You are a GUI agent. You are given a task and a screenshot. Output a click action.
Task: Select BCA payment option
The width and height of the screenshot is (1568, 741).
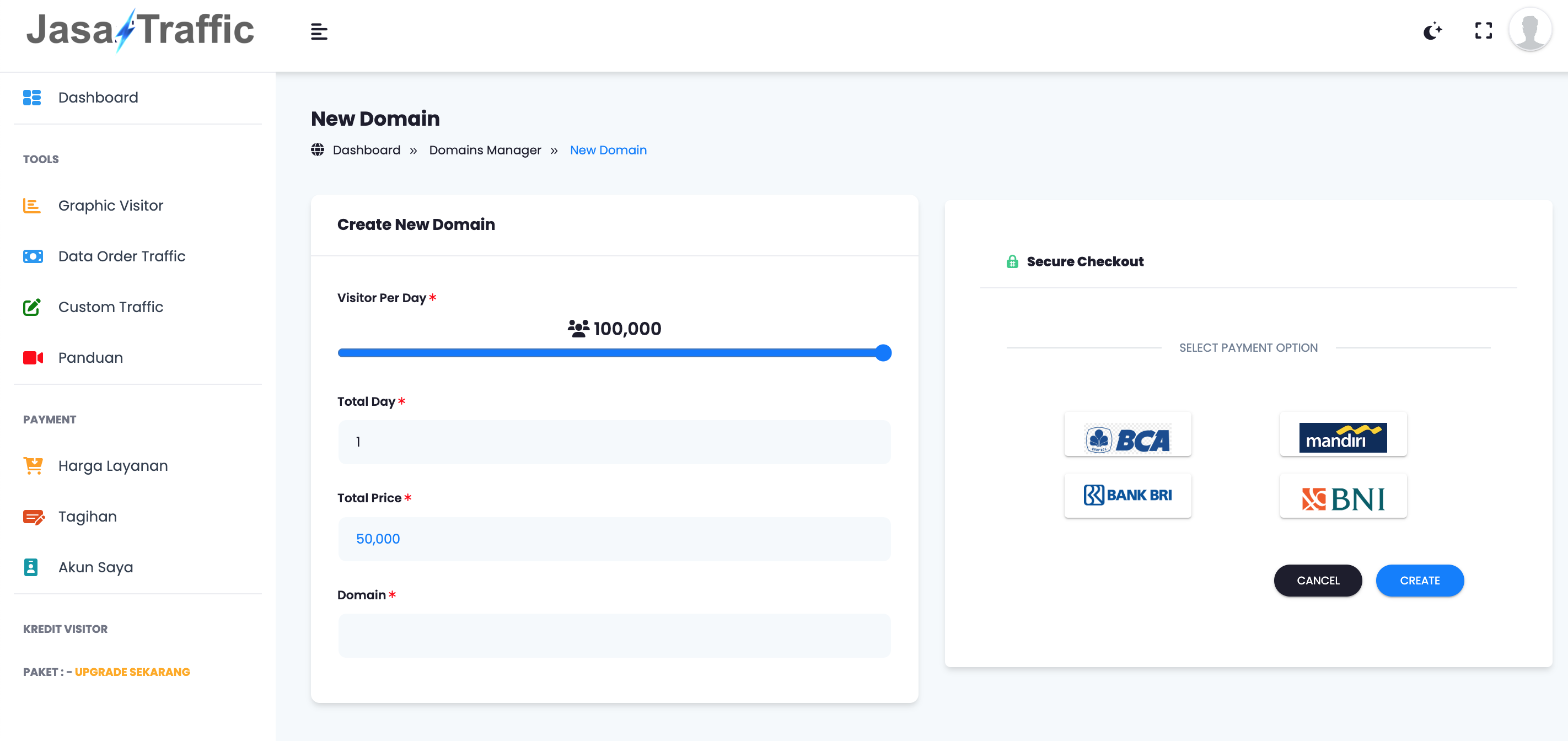pyautogui.click(x=1127, y=435)
